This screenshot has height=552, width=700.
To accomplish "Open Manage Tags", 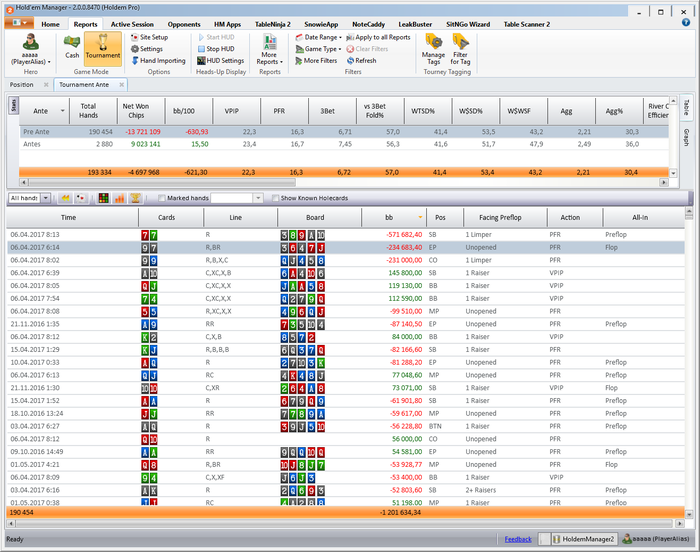I will 433,50.
